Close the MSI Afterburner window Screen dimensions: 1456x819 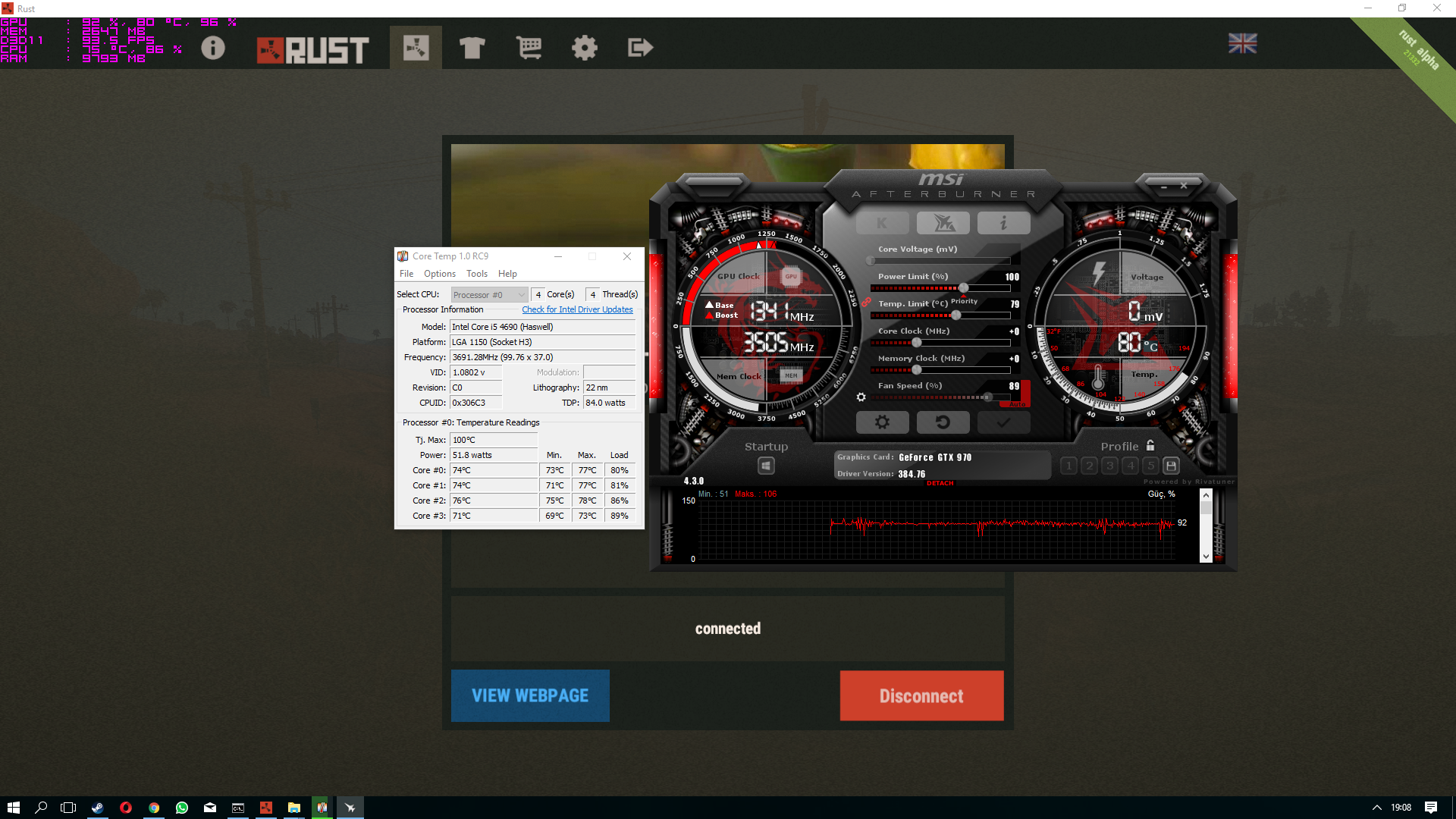(1184, 186)
